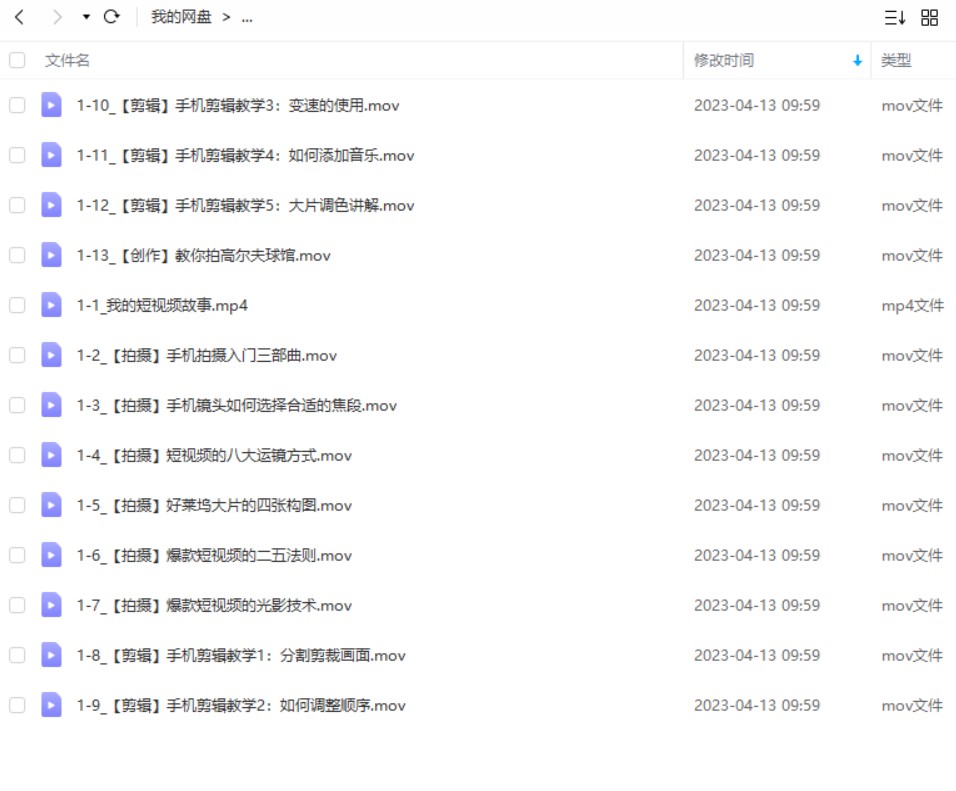This screenshot has width=956, height=791.
Task: Click video icon of 1-9 如何调整顺序.mov
Action: click(x=51, y=705)
